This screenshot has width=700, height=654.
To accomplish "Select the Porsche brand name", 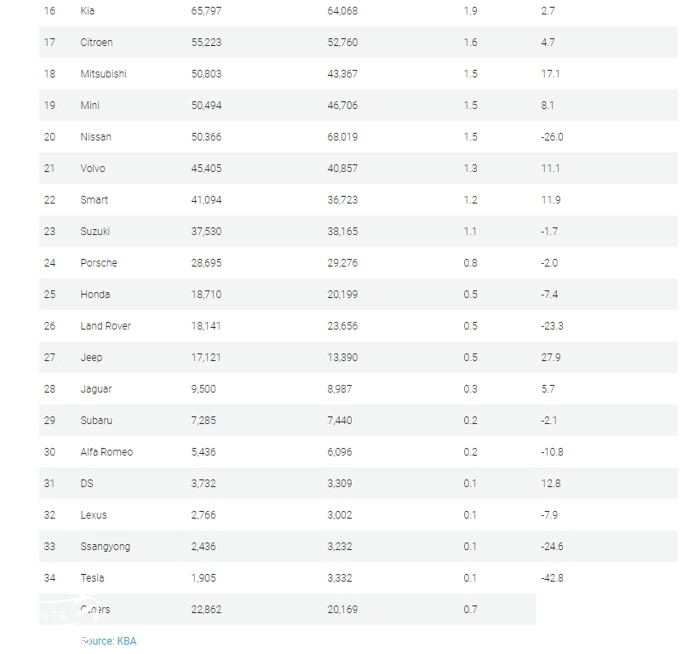I will click(99, 263).
